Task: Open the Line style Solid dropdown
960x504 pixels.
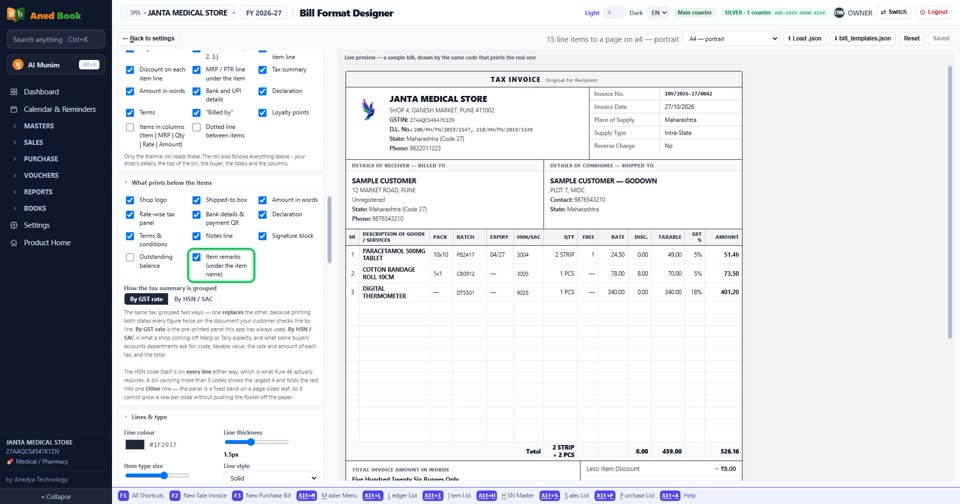Action: coord(271,478)
